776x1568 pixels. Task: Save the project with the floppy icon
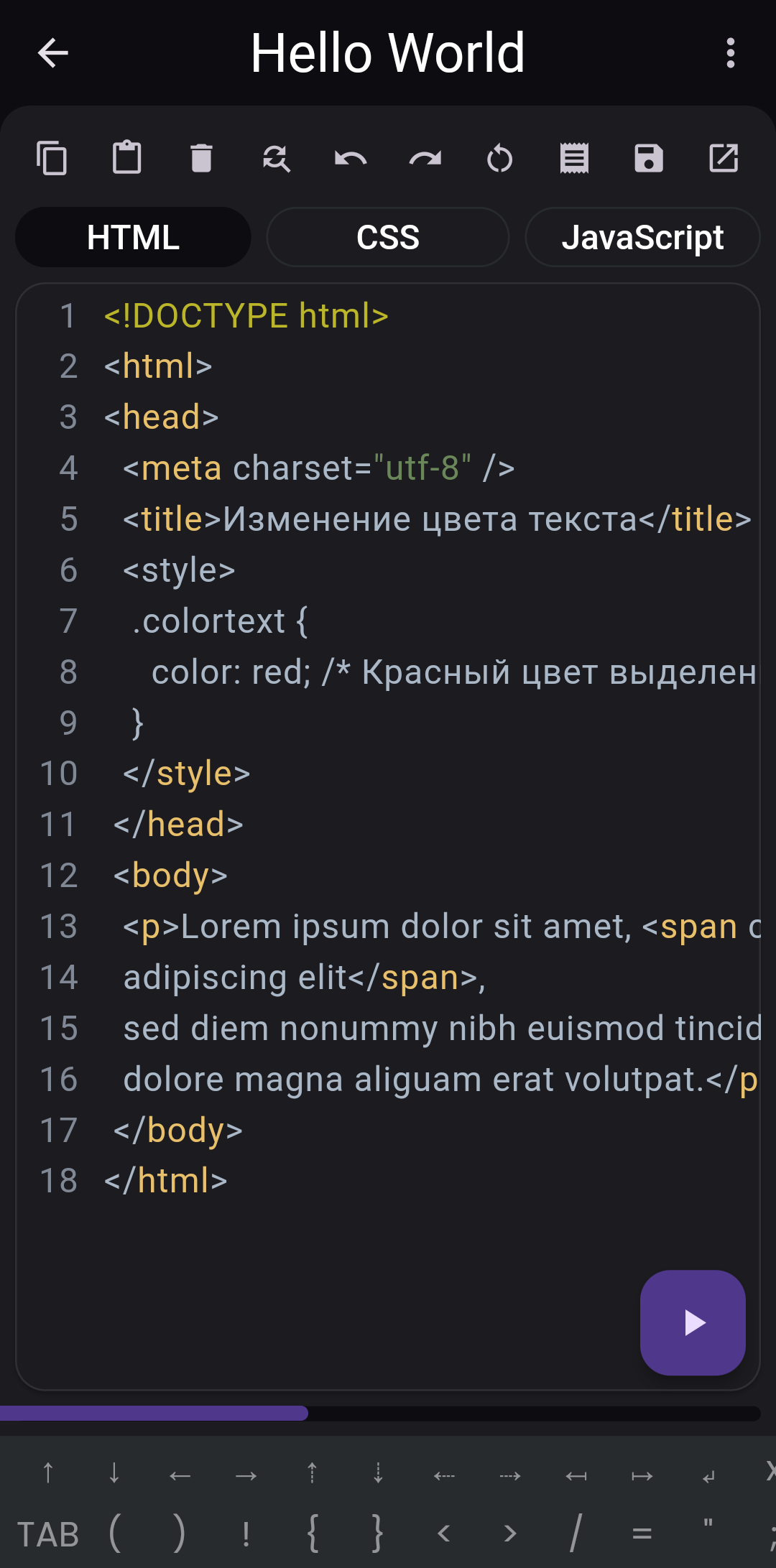point(649,158)
